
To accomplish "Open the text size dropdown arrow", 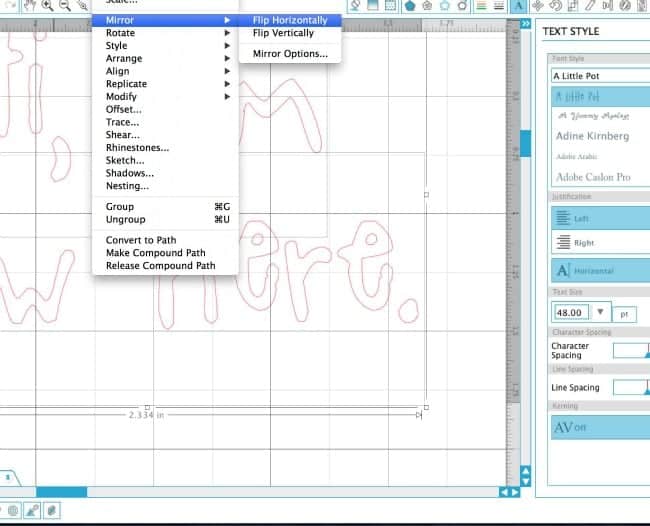I will coord(600,312).
